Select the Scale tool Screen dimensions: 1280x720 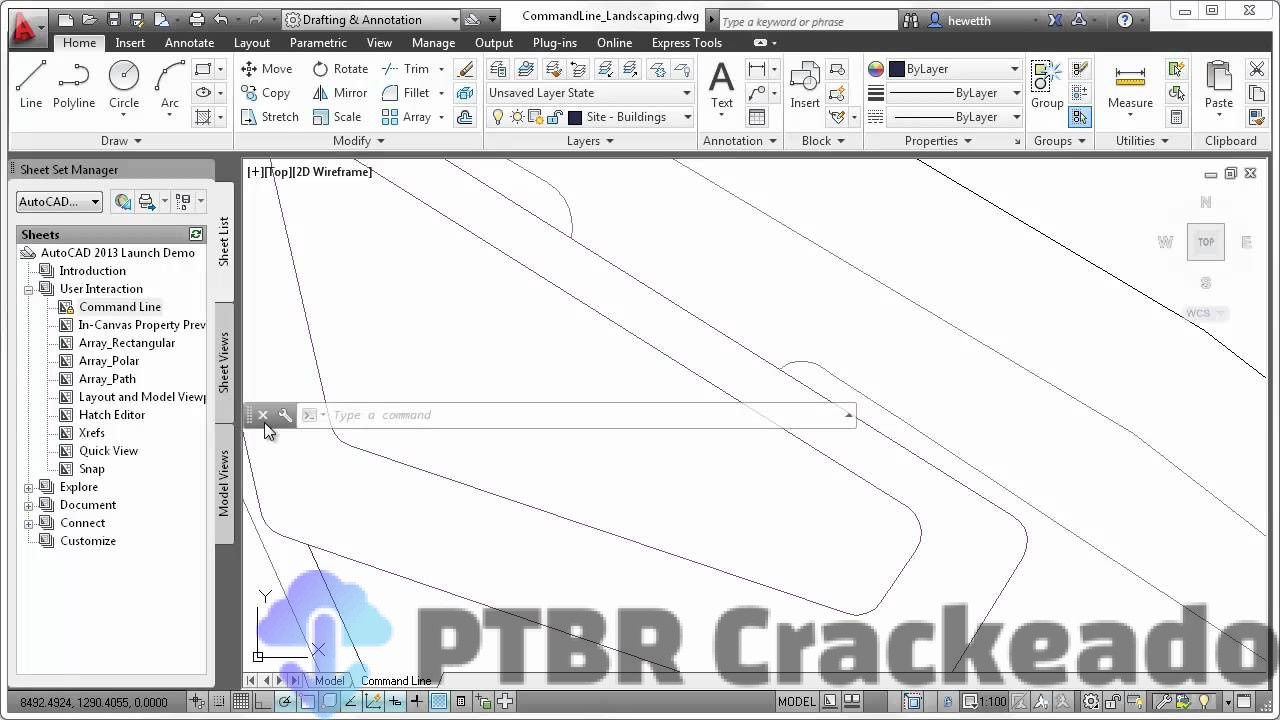tap(337, 117)
